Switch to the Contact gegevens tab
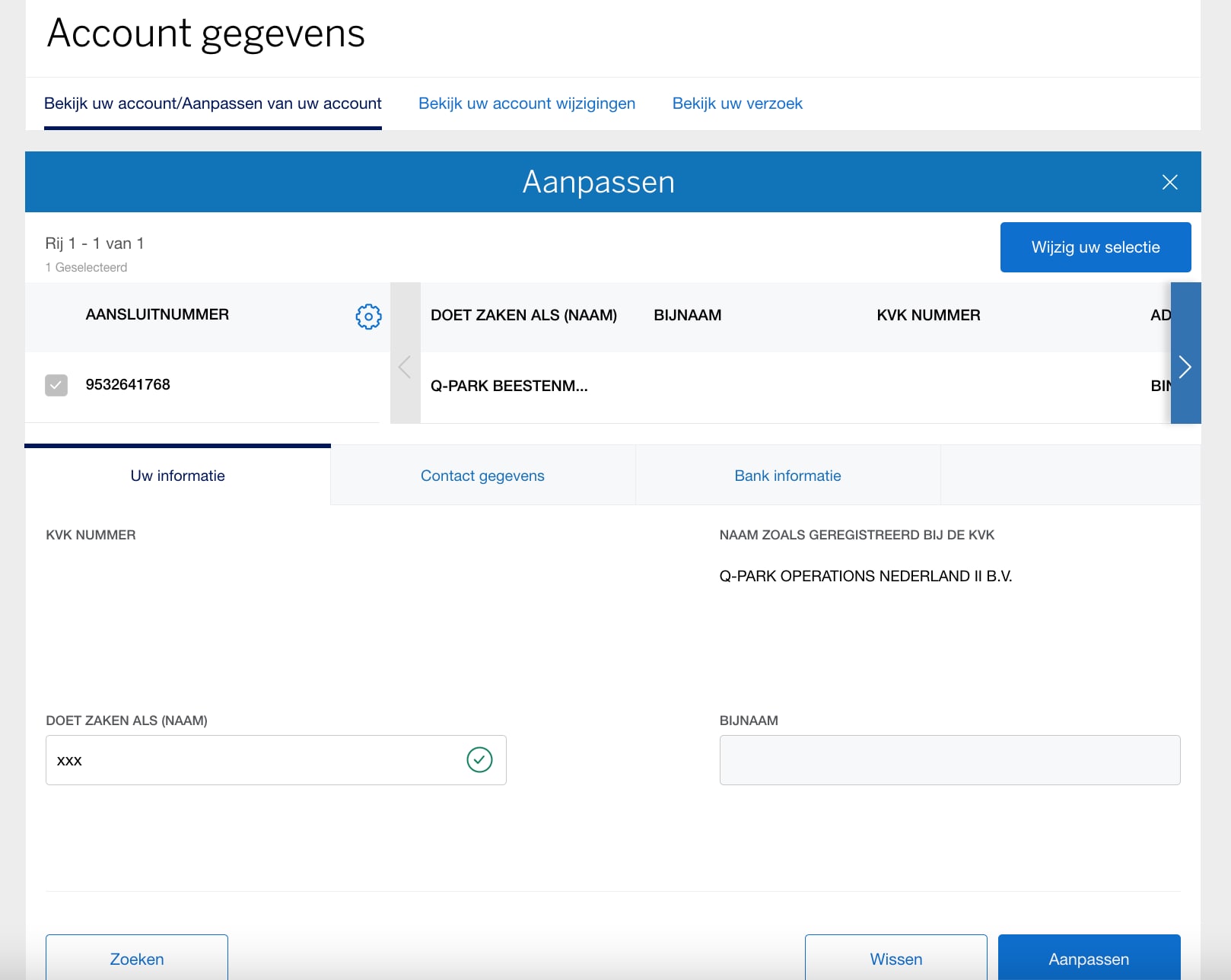The width and height of the screenshot is (1231, 980). [482, 476]
